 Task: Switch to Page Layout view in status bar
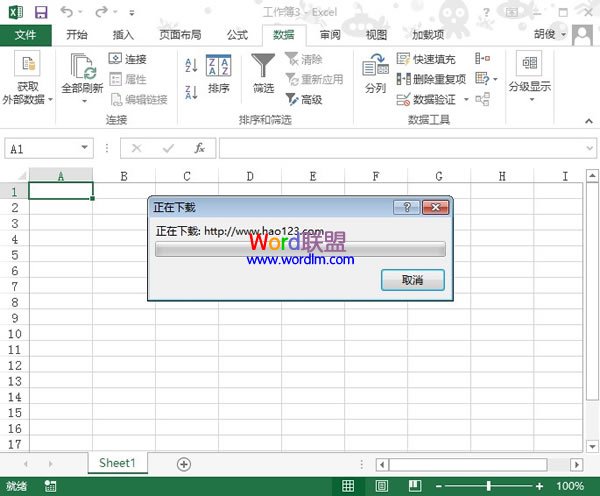click(x=382, y=486)
